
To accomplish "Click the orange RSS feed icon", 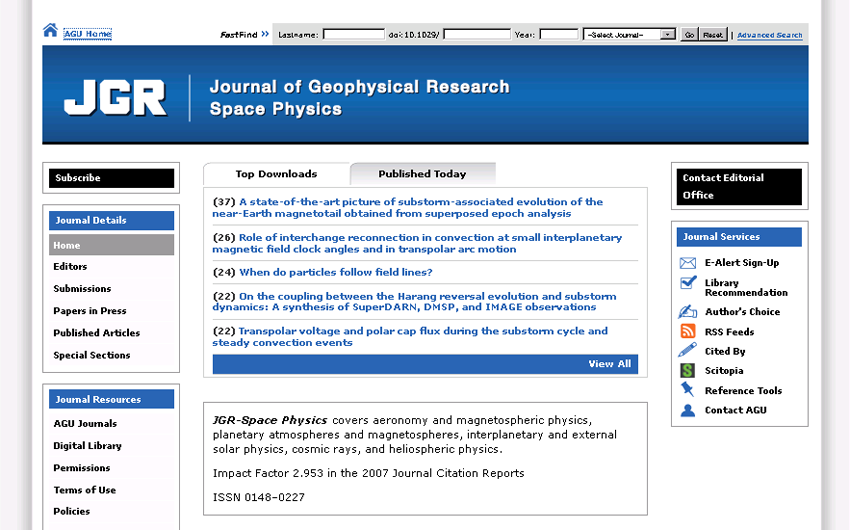I will 687,331.
